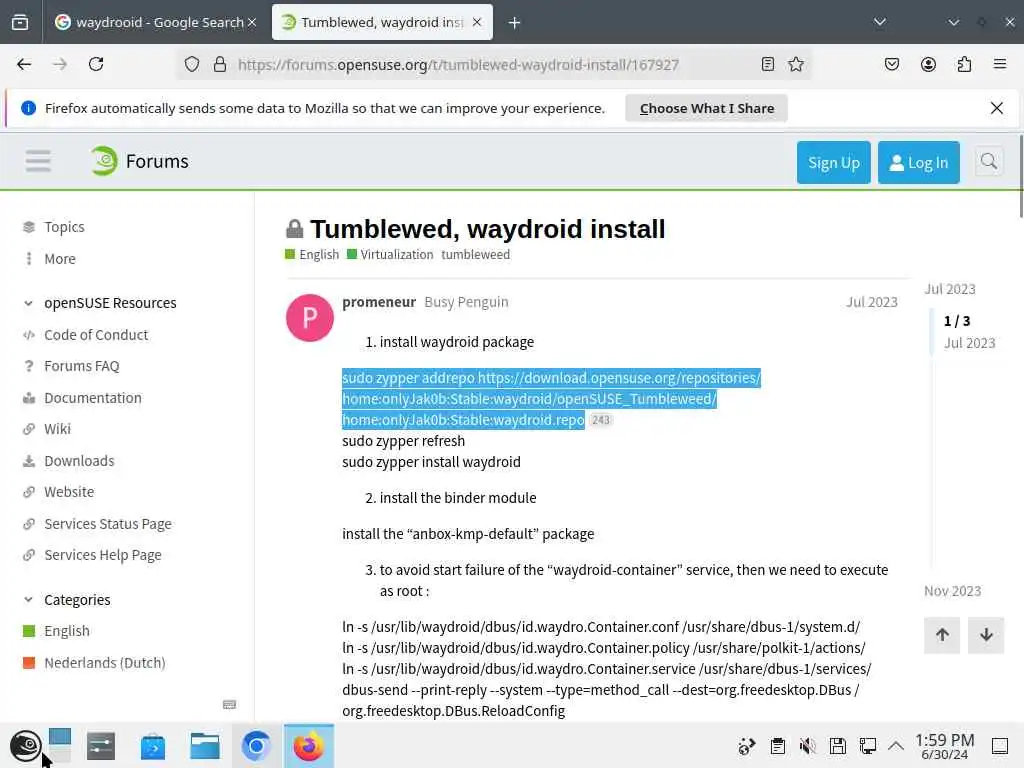Toggle reader view icon
The image size is (1024, 768).
768,64
